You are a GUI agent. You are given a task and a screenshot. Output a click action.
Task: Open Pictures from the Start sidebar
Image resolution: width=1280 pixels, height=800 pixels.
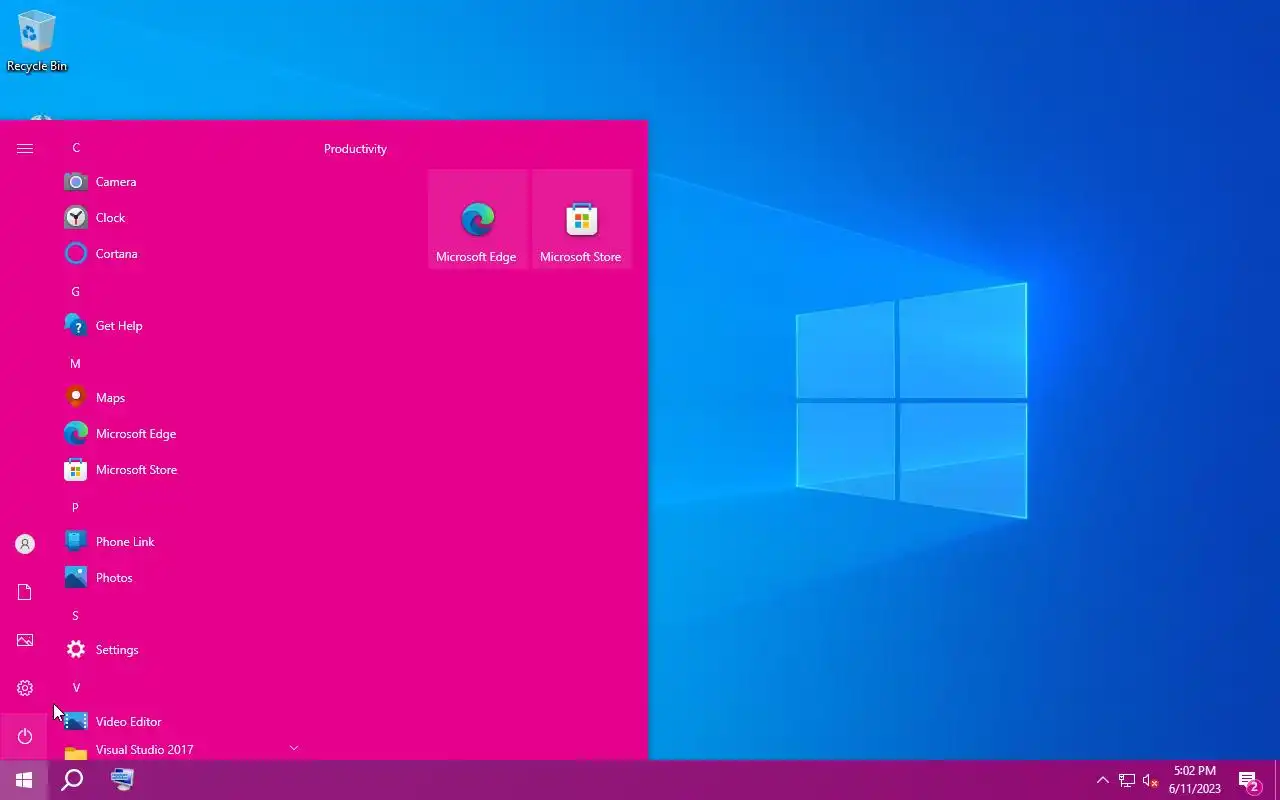pyautogui.click(x=25, y=640)
